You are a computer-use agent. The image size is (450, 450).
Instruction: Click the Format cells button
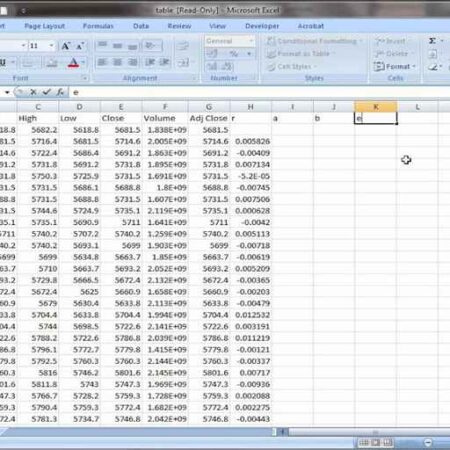(395, 67)
